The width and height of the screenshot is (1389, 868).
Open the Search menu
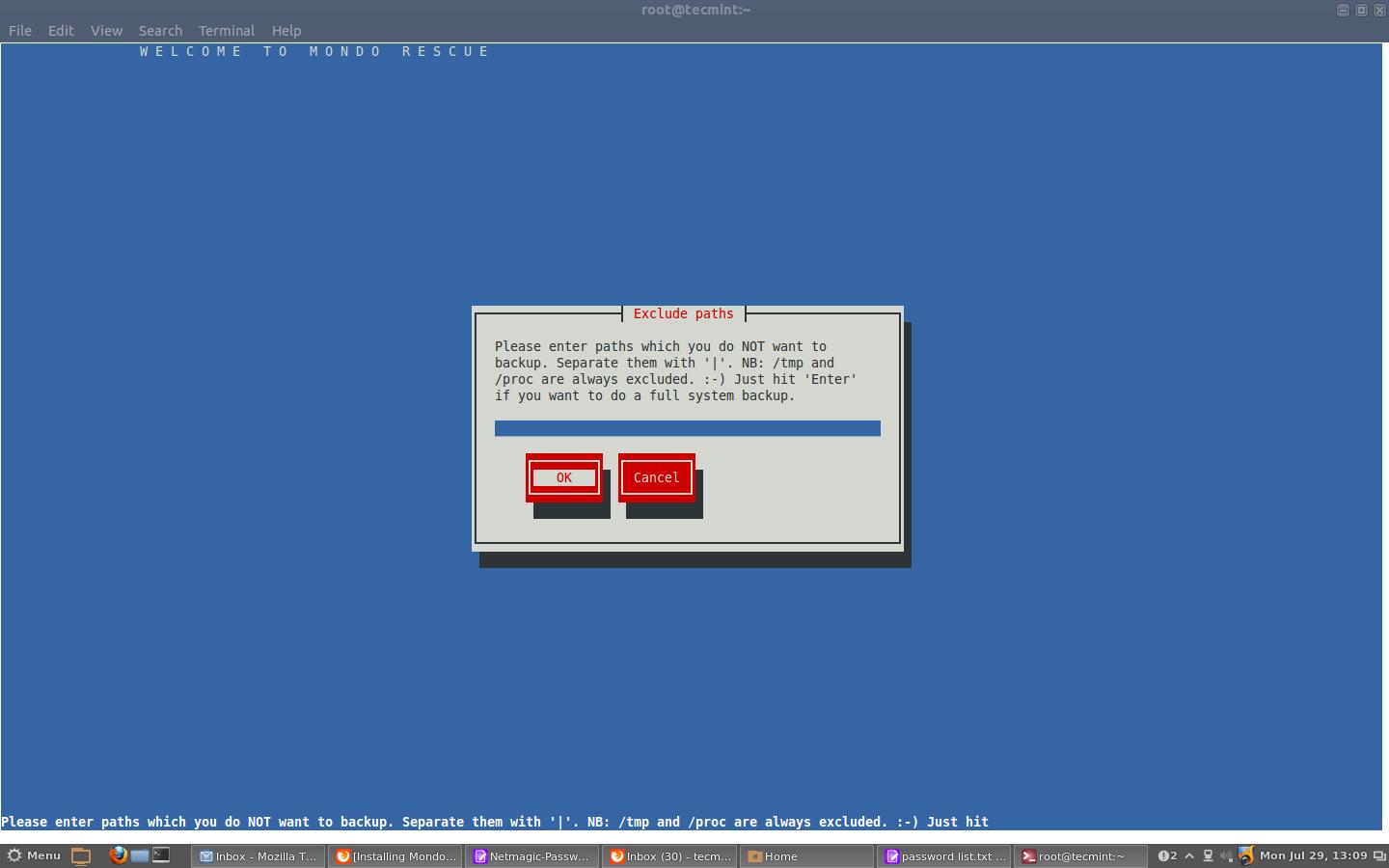point(160,31)
